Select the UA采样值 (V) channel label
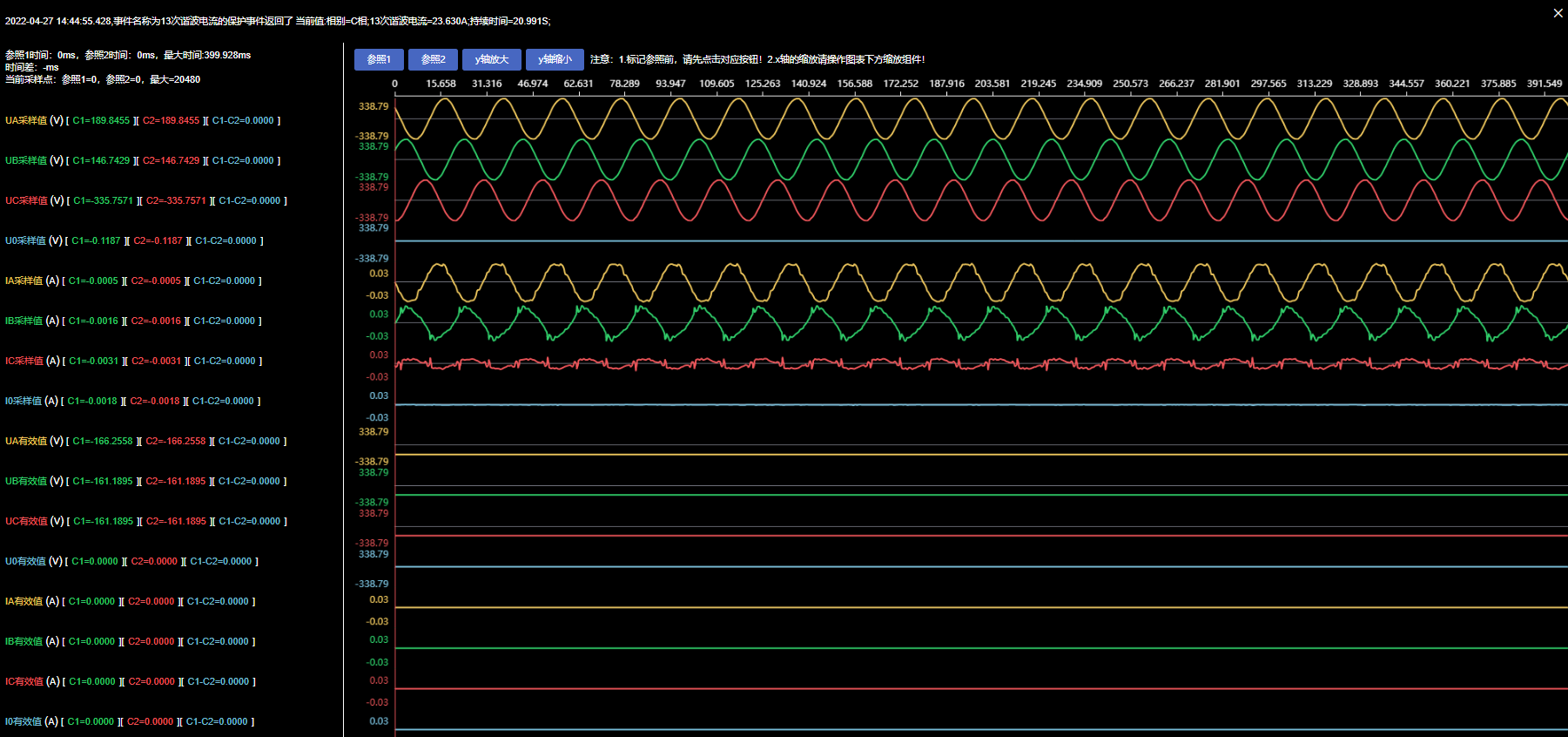Screen dimensions: 1568x737 [x=34, y=120]
